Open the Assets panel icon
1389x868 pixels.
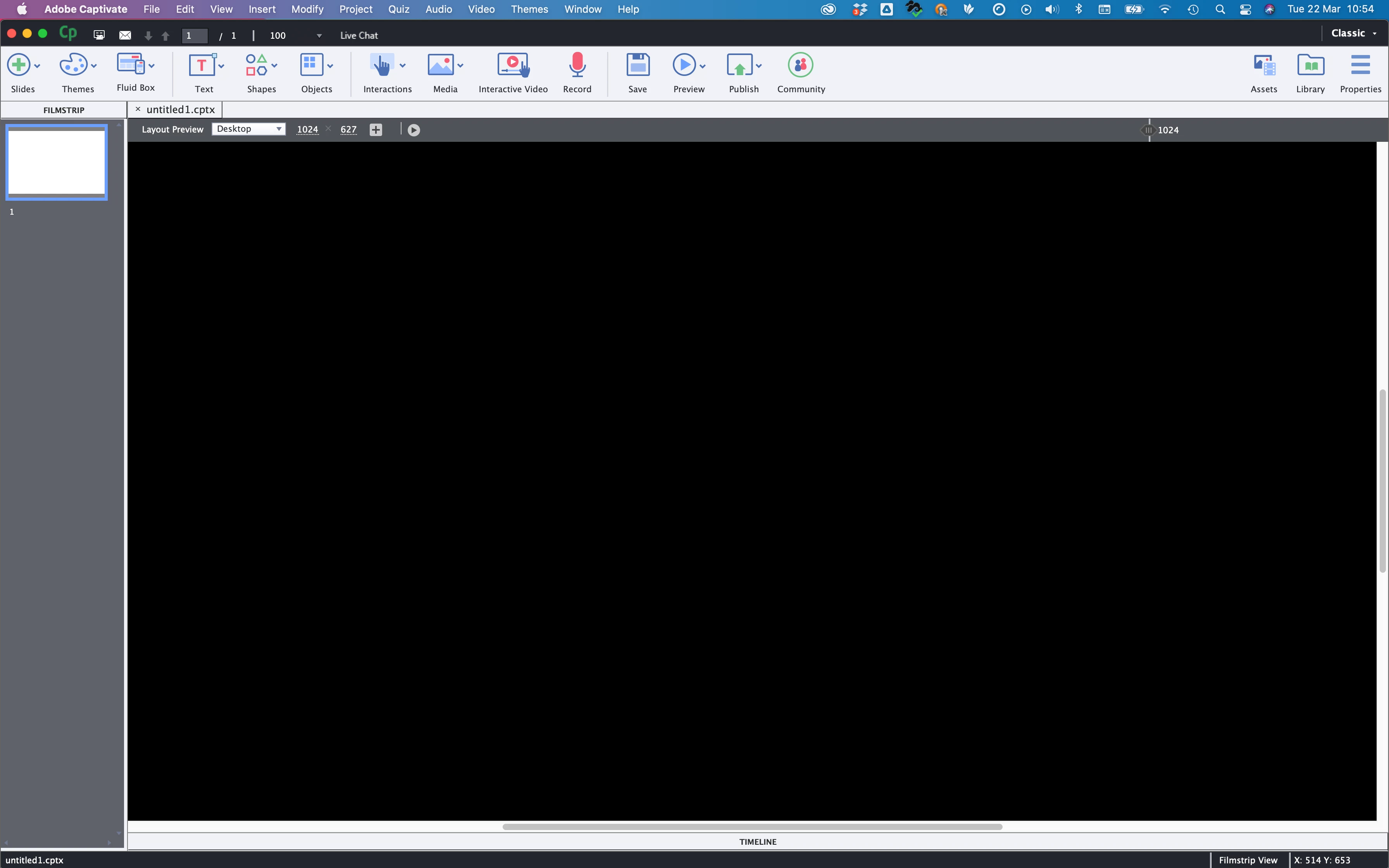(x=1264, y=65)
